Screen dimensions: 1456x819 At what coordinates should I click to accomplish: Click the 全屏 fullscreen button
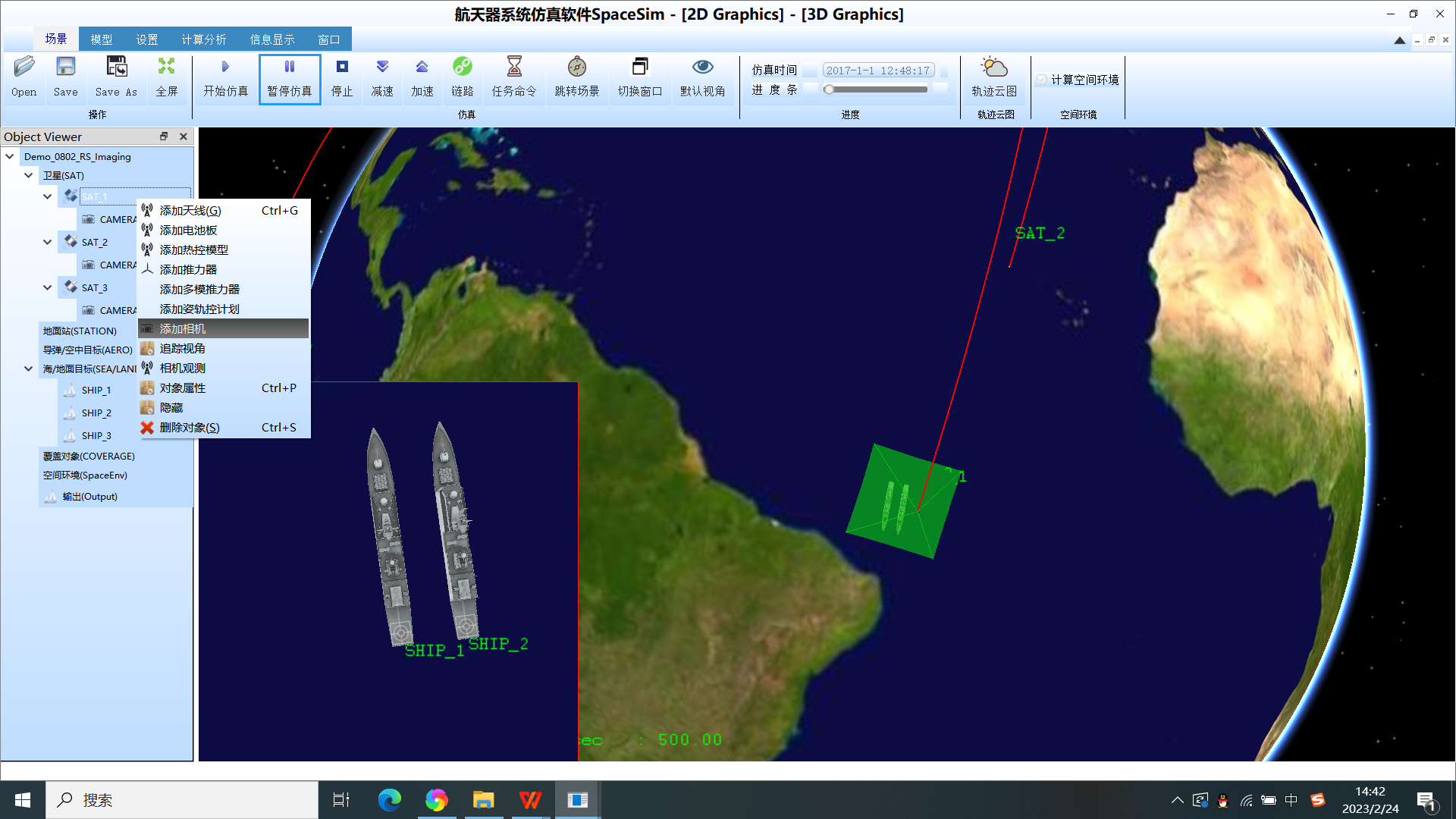(167, 78)
